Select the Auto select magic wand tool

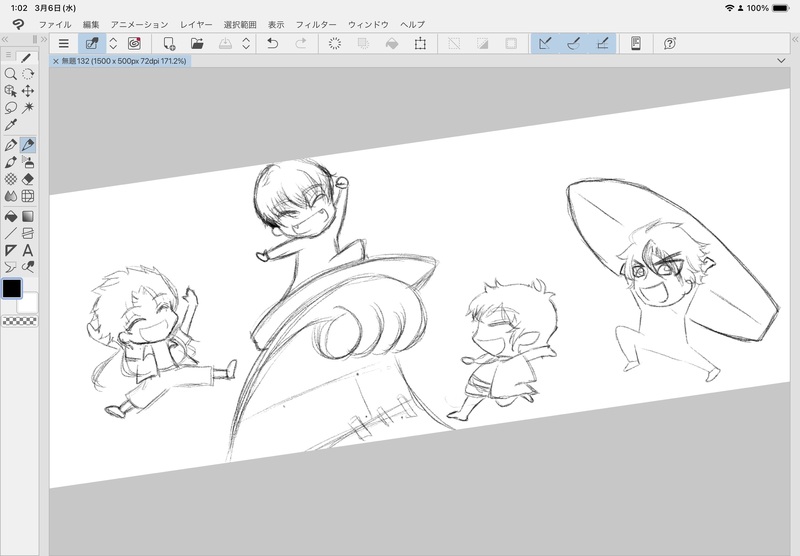28,108
